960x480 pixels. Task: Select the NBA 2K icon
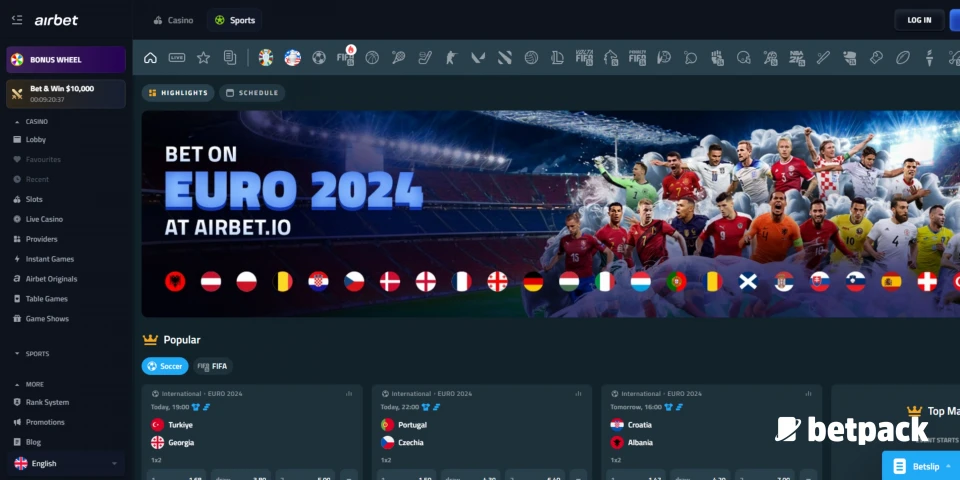[x=797, y=58]
